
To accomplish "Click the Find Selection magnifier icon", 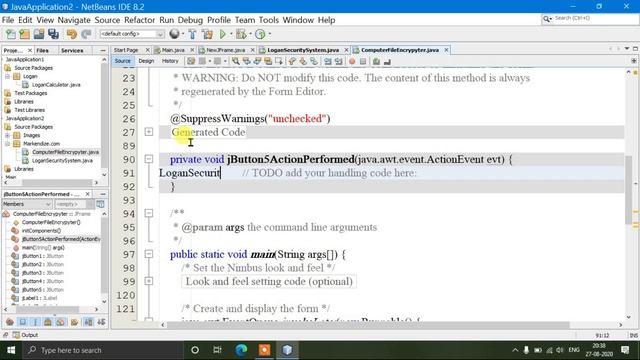I will point(236,62).
